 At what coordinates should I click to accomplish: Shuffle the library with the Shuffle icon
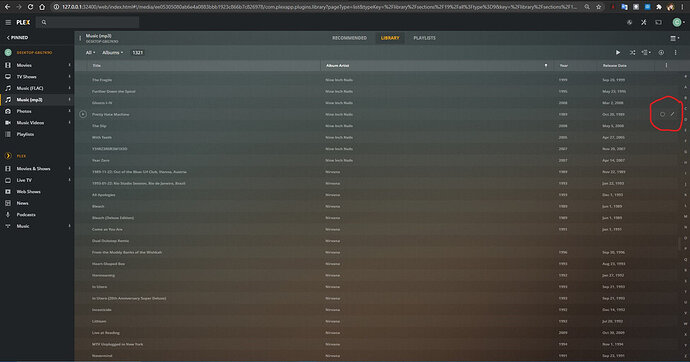click(x=632, y=53)
